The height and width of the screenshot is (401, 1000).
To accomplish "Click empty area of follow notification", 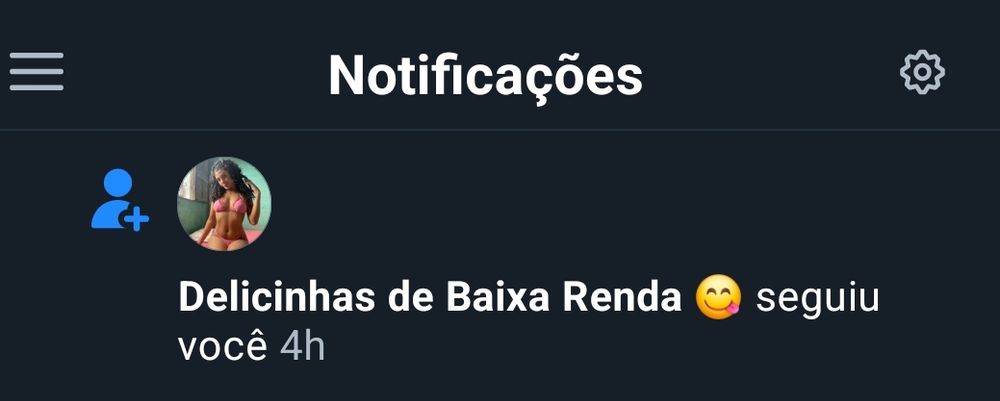I will [x=638, y=204].
